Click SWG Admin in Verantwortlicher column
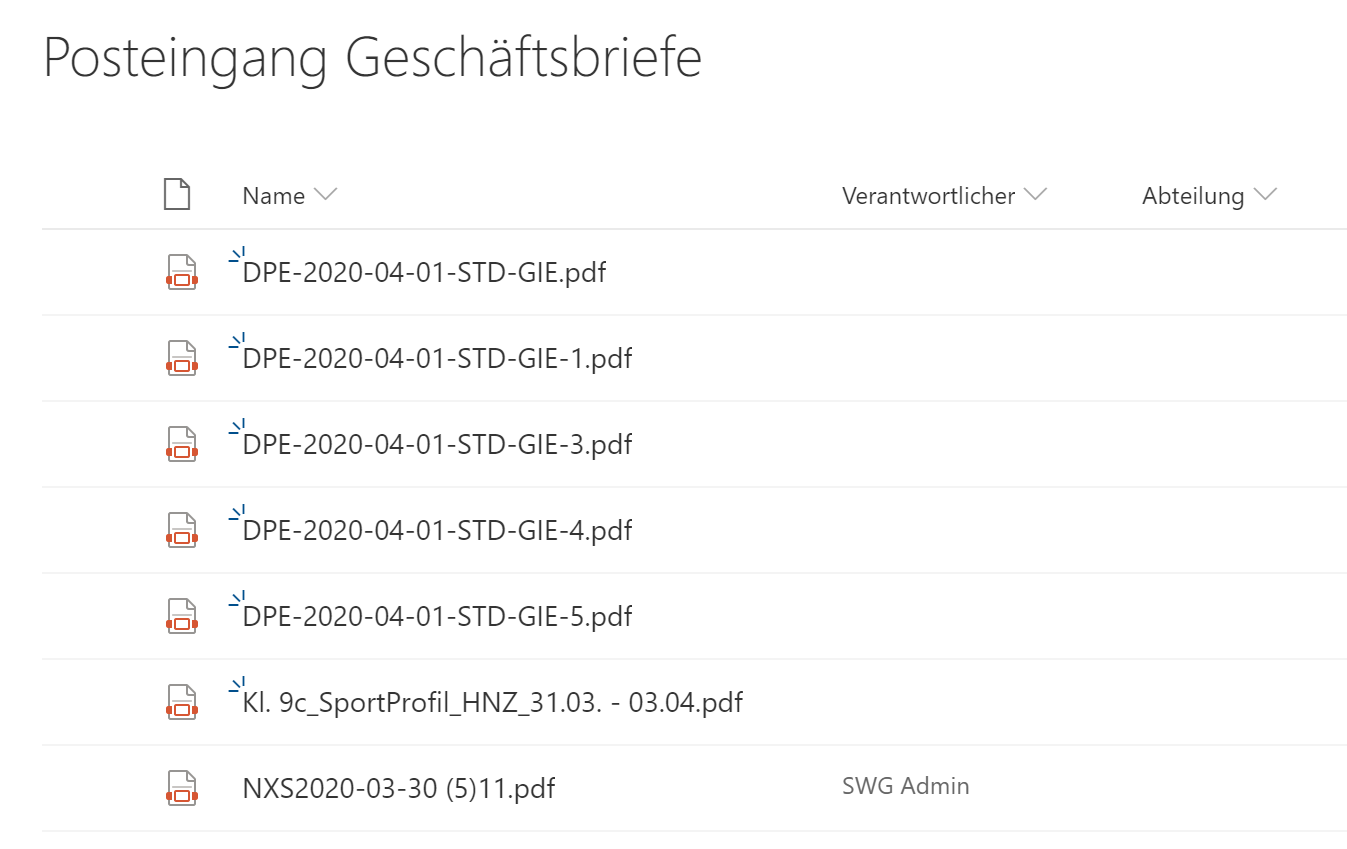Viewport: 1347px width, 849px height. point(905,786)
